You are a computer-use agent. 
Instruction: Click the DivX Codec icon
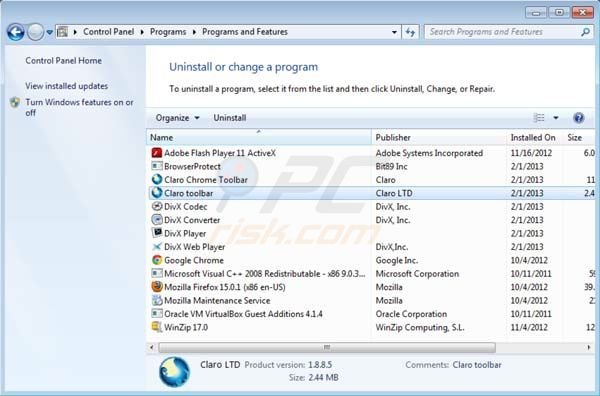click(157, 206)
